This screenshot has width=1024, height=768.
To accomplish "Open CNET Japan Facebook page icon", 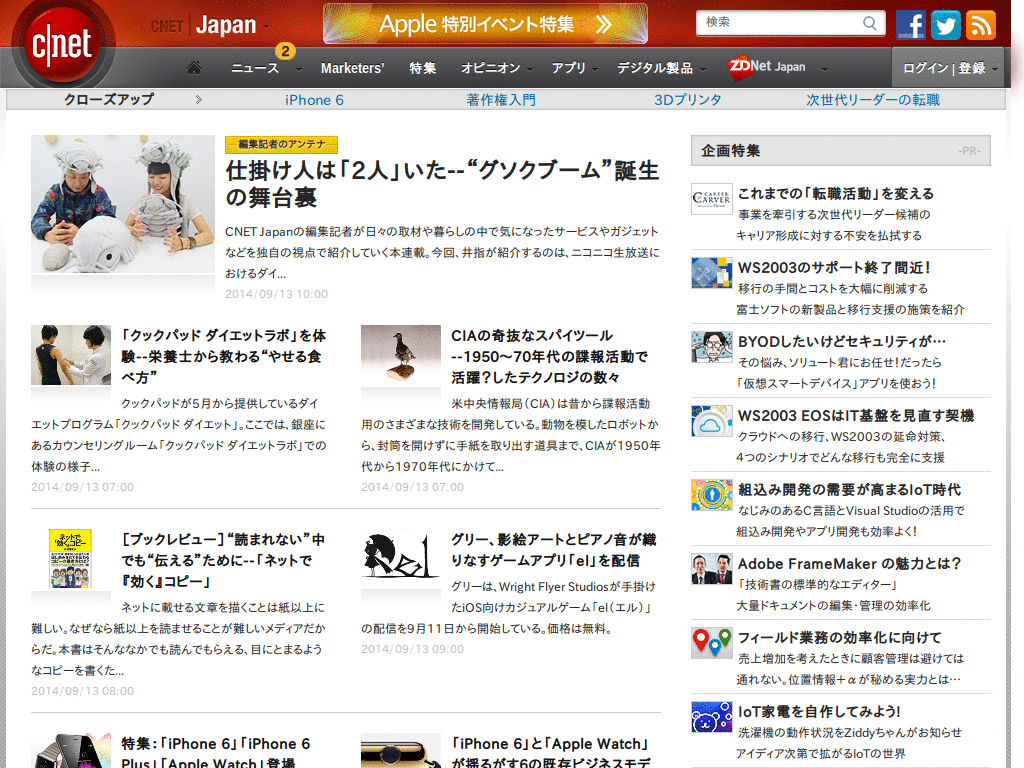I will [x=910, y=24].
